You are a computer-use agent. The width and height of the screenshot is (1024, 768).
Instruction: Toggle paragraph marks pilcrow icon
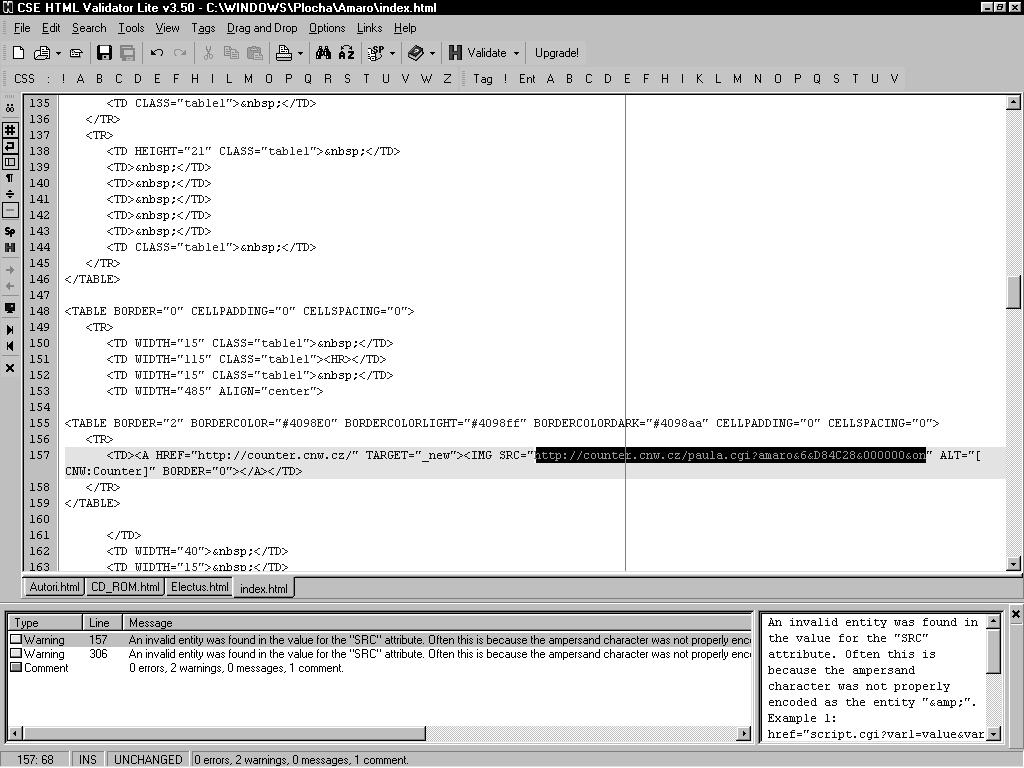tap(10, 178)
